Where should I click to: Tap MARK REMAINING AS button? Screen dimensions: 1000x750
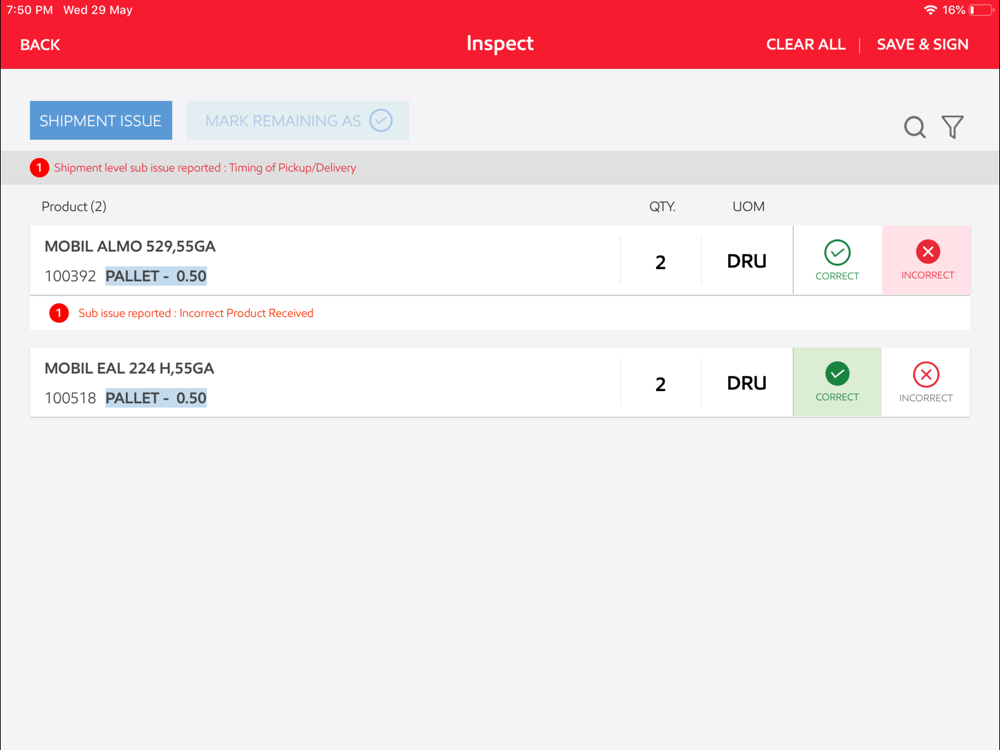point(298,121)
